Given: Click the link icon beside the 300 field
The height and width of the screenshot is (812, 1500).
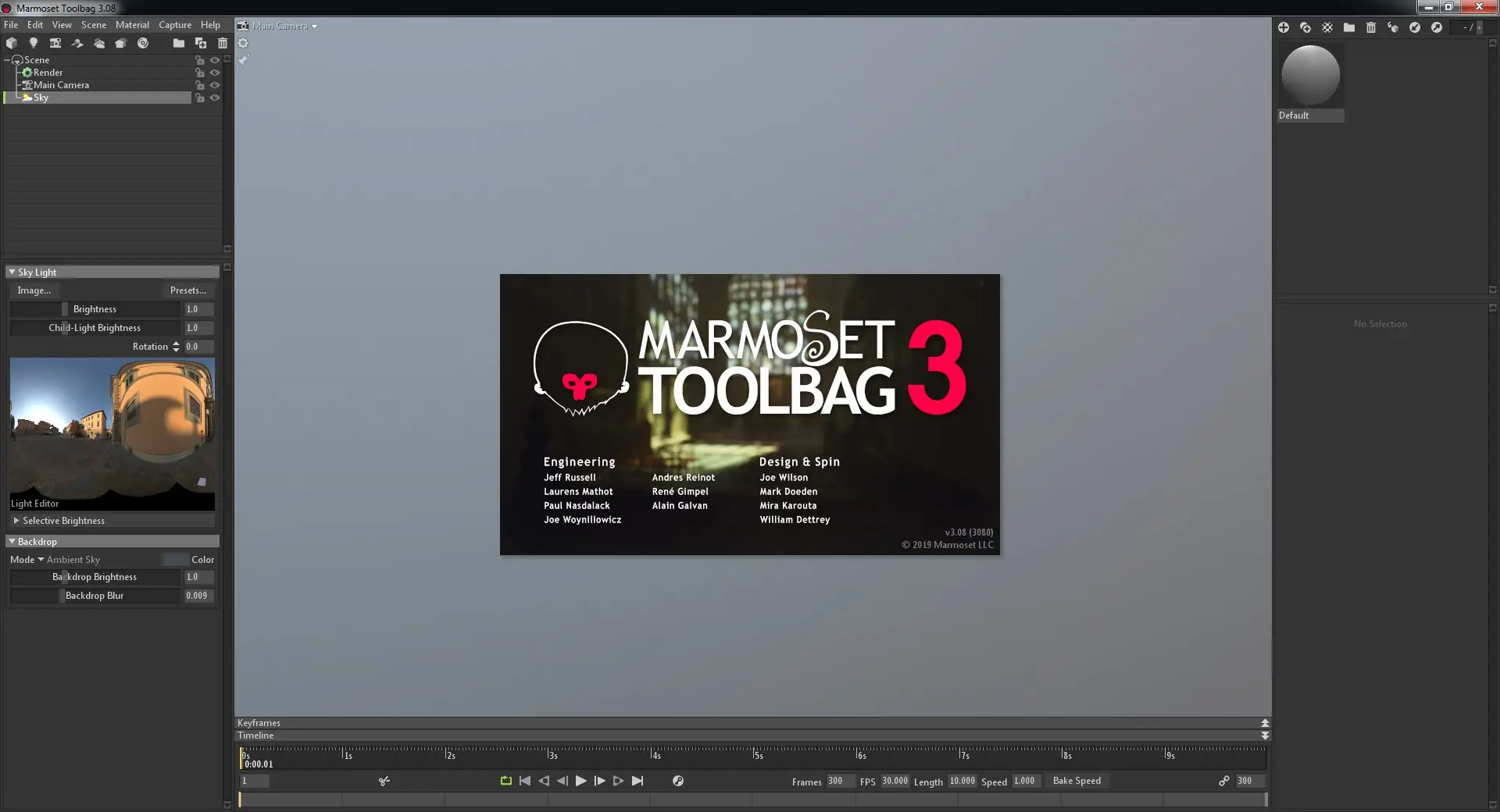Looking at the screenshot, I should [1224, 781].
